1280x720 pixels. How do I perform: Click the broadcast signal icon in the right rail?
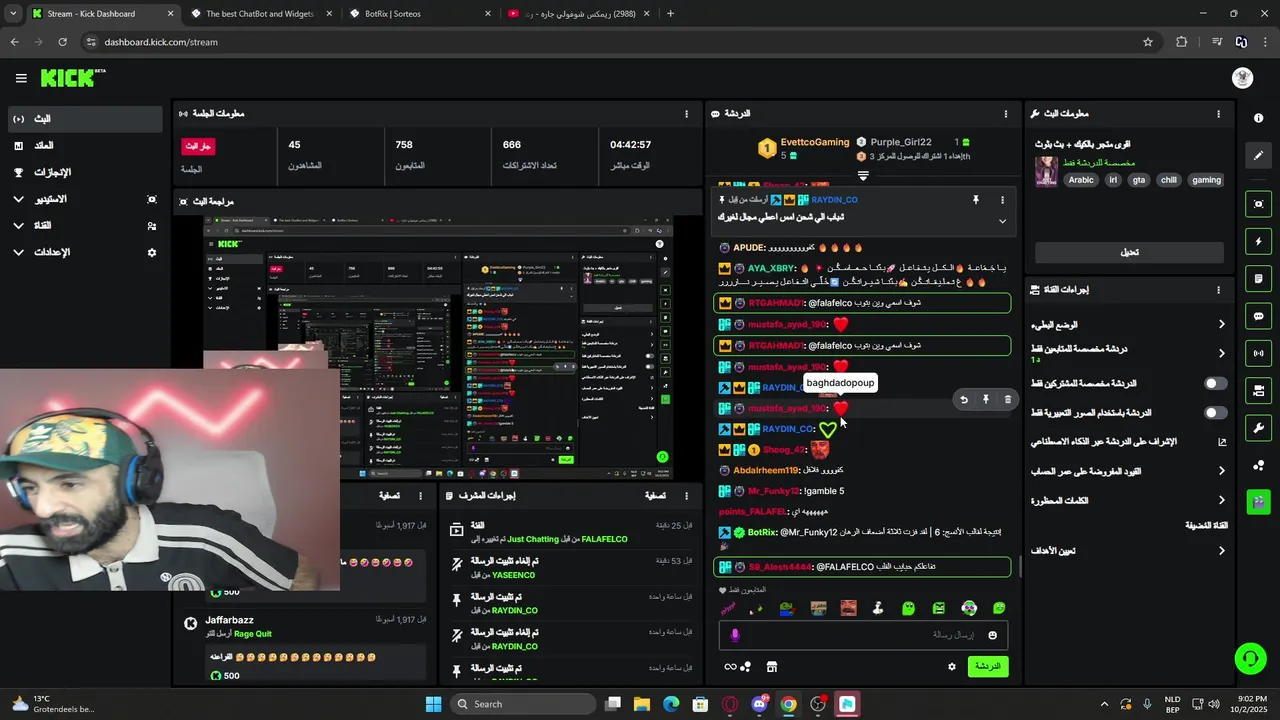1258,353
